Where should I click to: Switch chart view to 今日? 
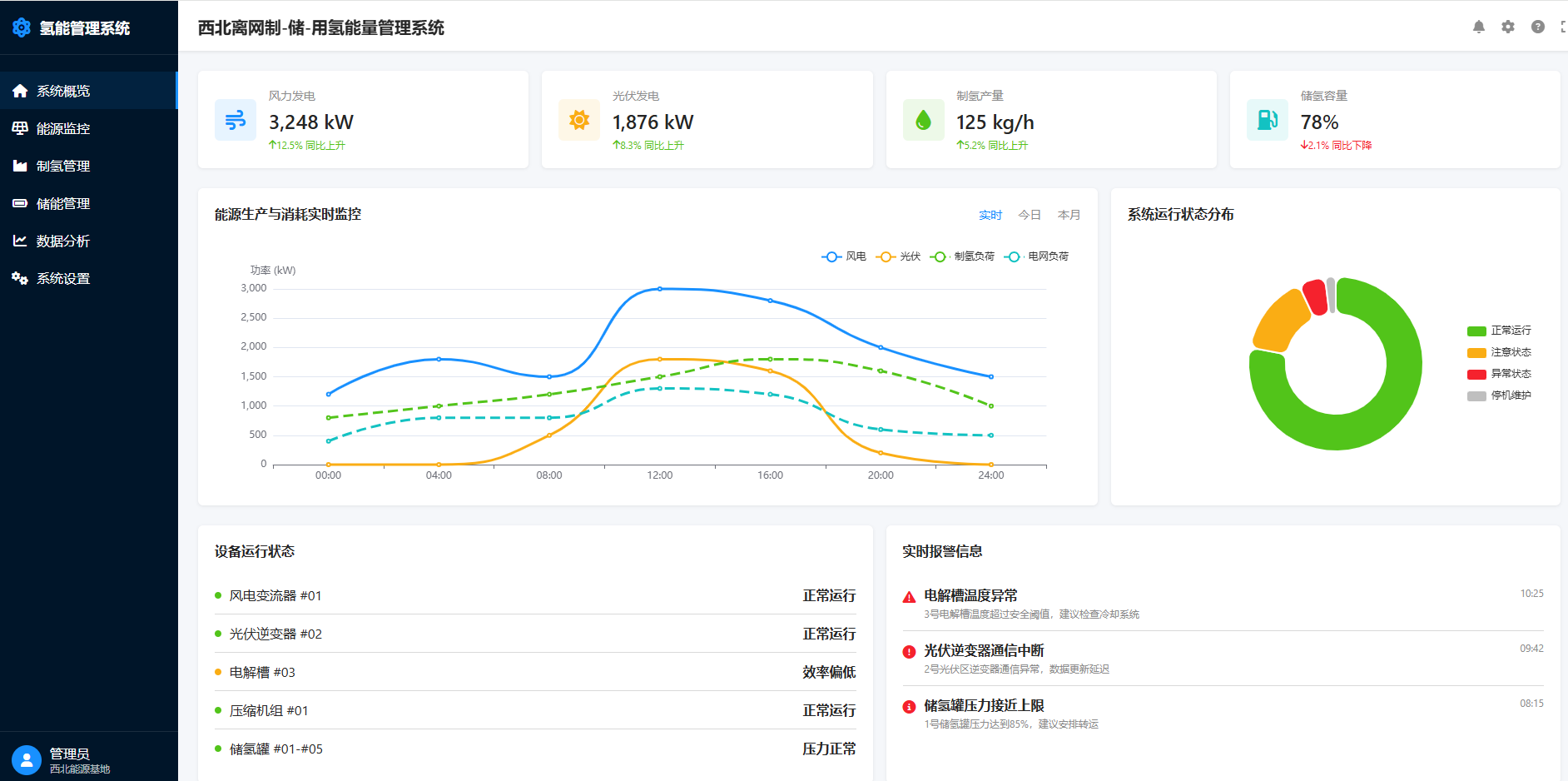pos(1030,214)
